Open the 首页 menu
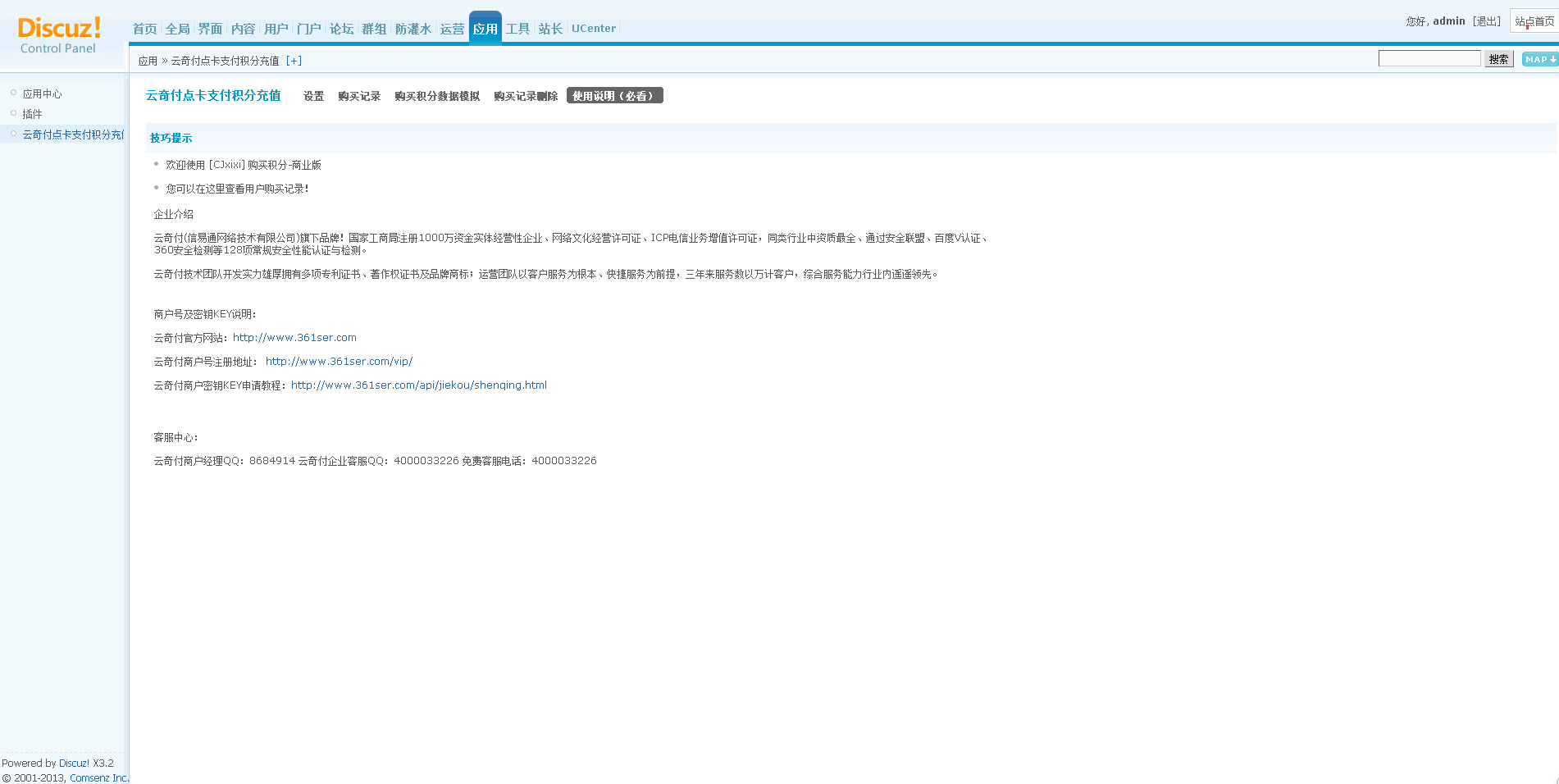The image size is (1559, 784). coord(144,29)
